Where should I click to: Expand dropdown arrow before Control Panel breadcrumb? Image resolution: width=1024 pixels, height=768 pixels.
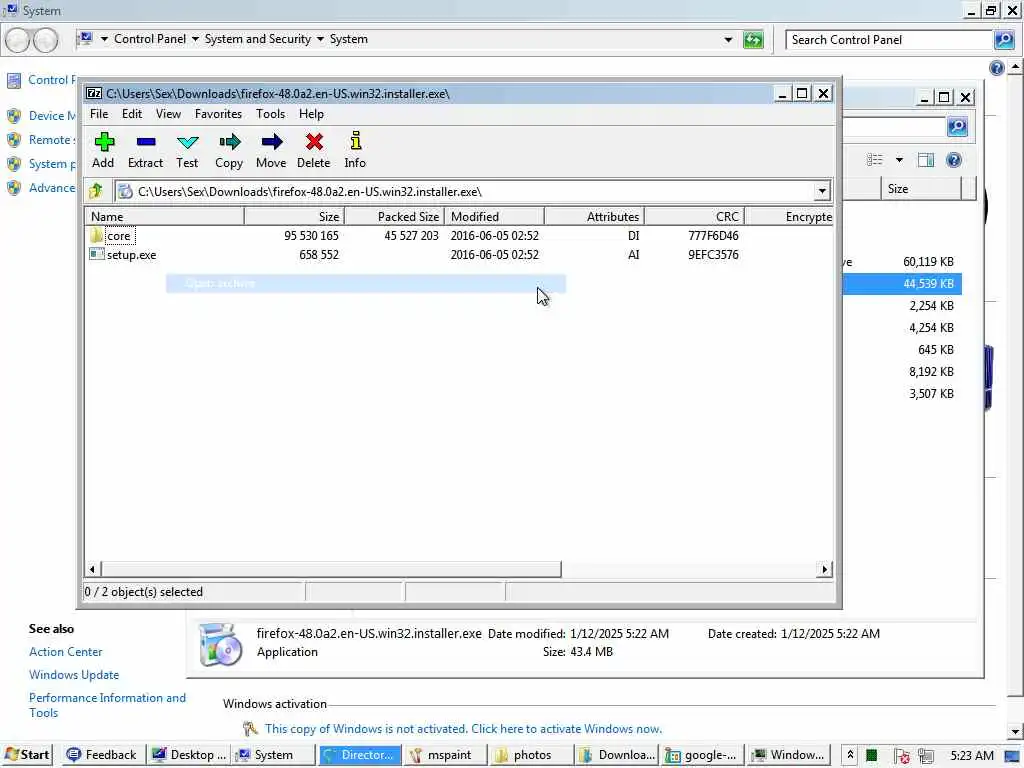[x=104, y=39]
